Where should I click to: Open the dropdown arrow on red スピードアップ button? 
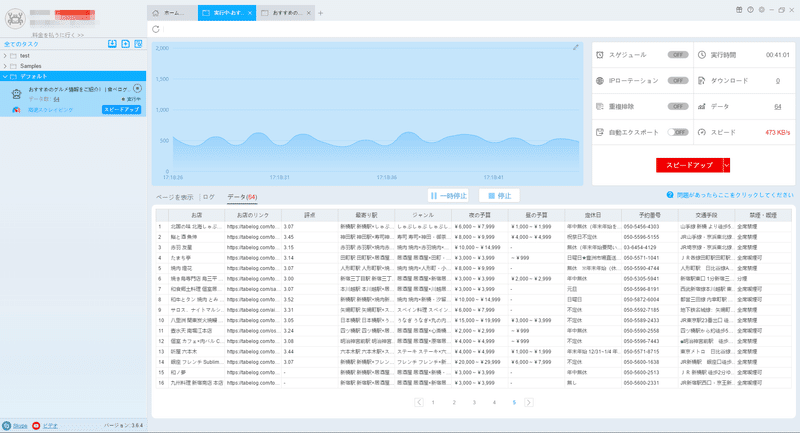[x=727, y=165]
